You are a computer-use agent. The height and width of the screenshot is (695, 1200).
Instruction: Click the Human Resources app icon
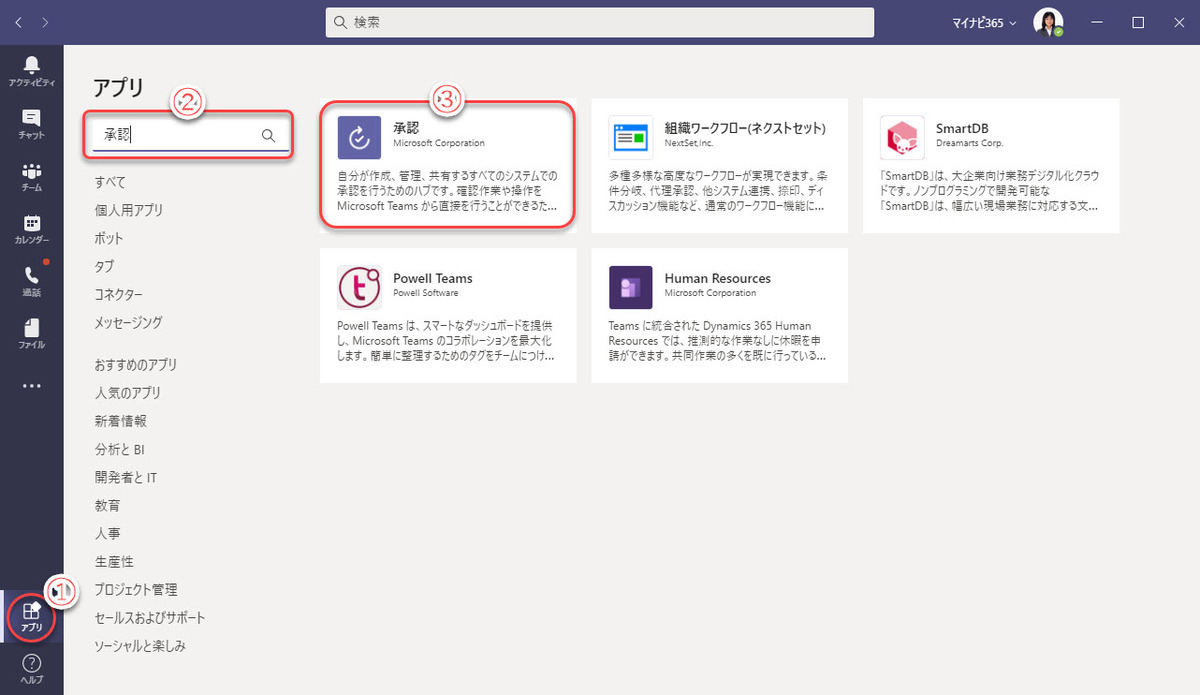pos(630,288)
